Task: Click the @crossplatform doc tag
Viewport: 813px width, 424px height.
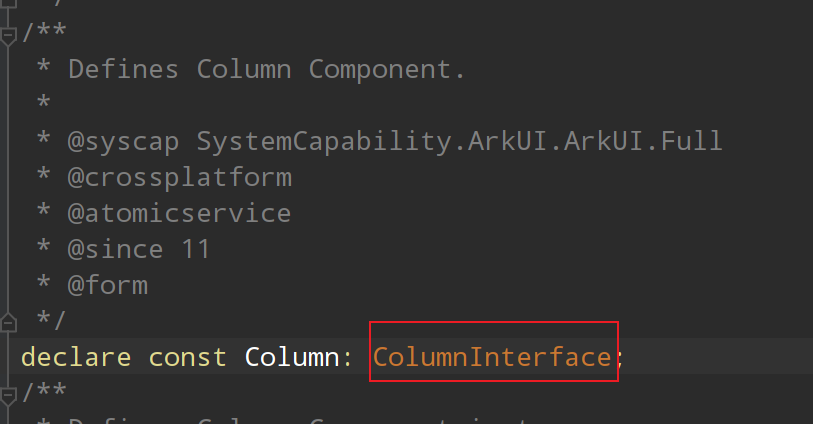Action: [179, 177]
